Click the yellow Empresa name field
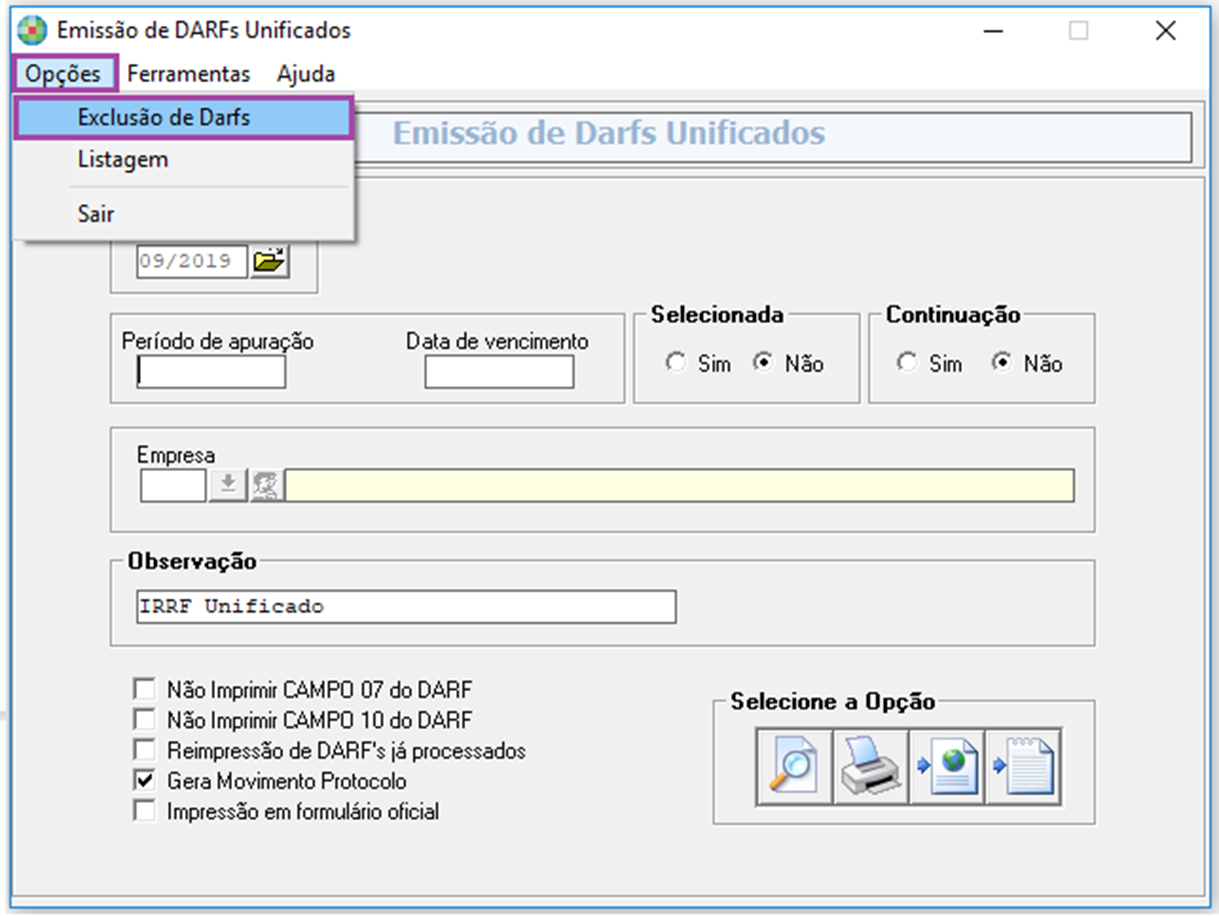 click(x=680, y=485)
